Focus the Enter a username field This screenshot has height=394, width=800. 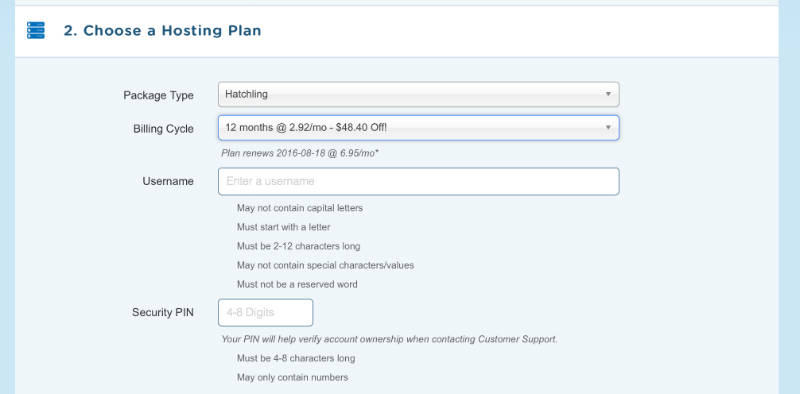click(x=418, y=181)
